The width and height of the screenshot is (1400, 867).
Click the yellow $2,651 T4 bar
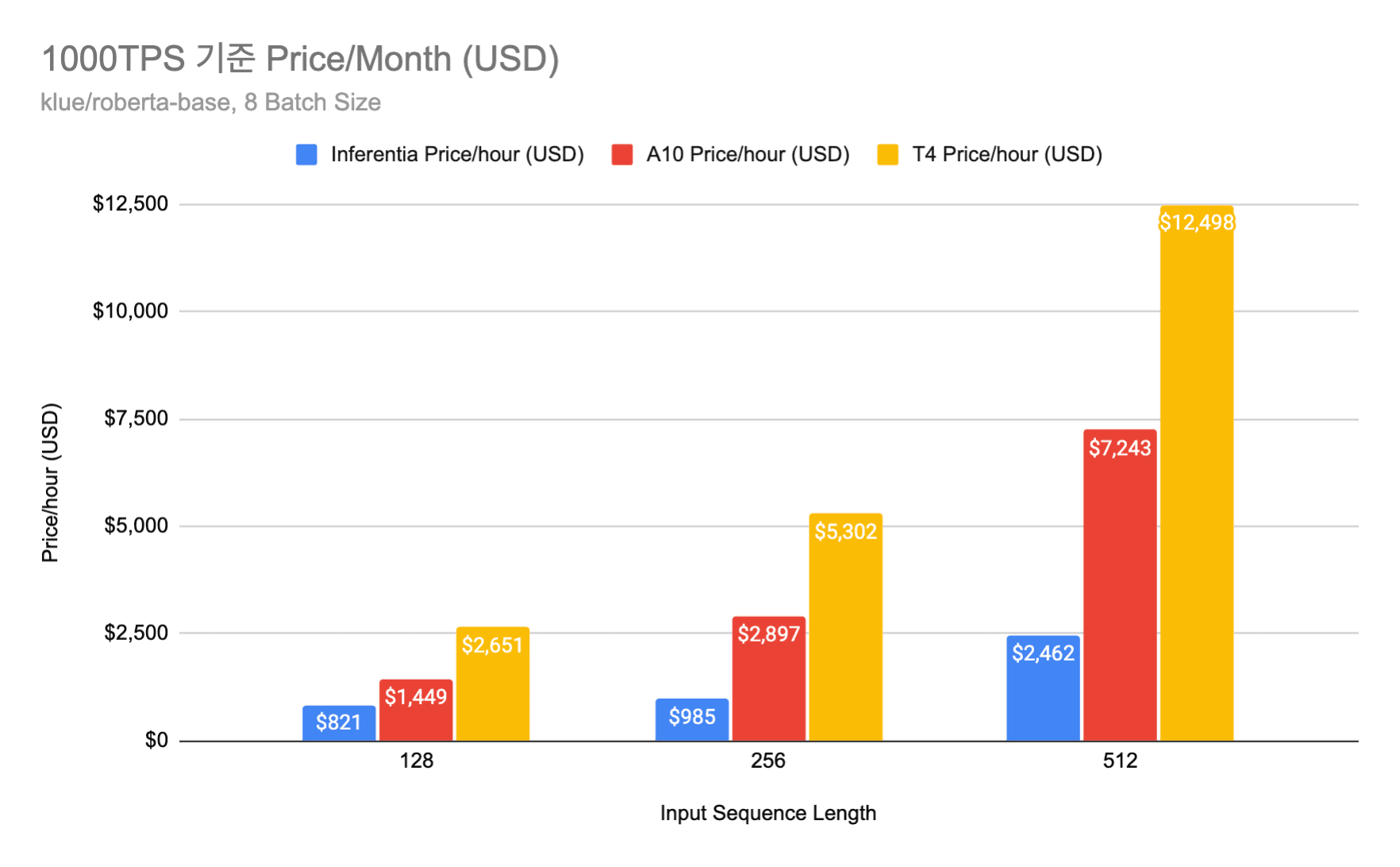tap(493, 684)
